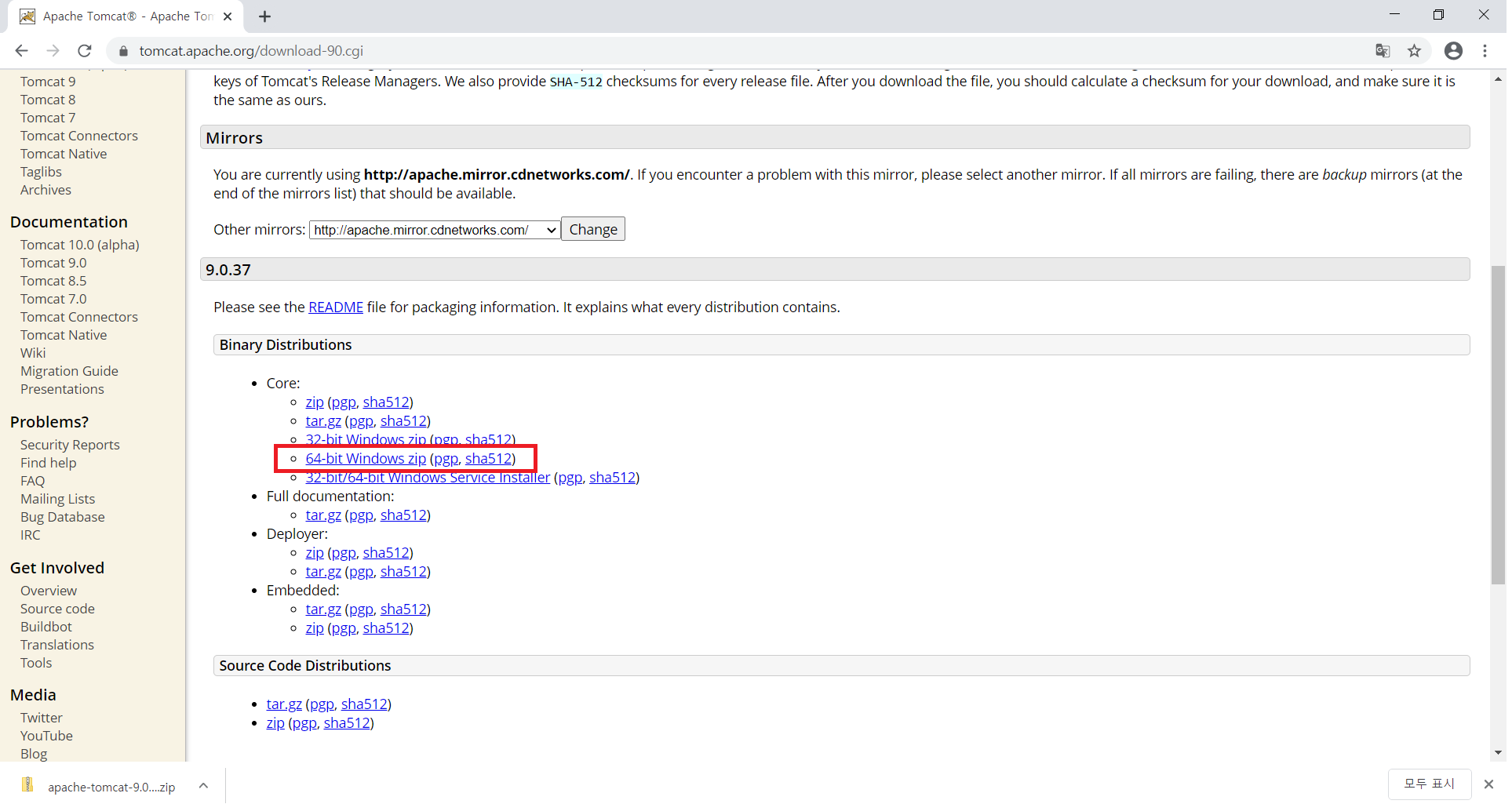The width and height of the screenshot is (1512, 804).
Task: Open Presentations link
Action: click(x=62, y=389)
